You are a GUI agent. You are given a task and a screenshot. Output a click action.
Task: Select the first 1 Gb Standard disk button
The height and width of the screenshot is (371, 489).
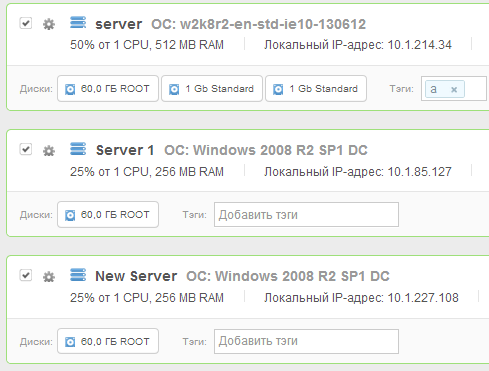point(212,89)
